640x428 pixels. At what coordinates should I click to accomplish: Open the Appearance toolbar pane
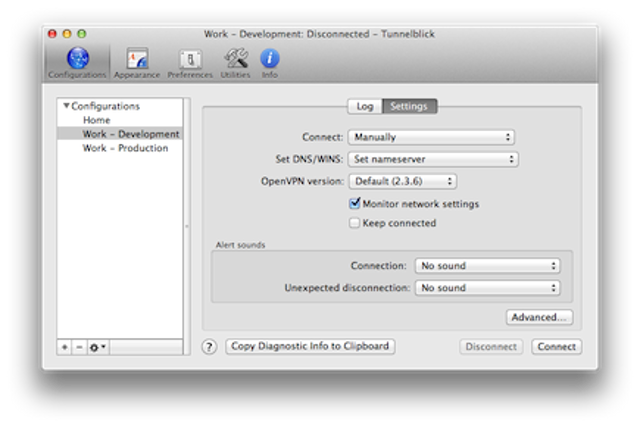pos(137,63)
